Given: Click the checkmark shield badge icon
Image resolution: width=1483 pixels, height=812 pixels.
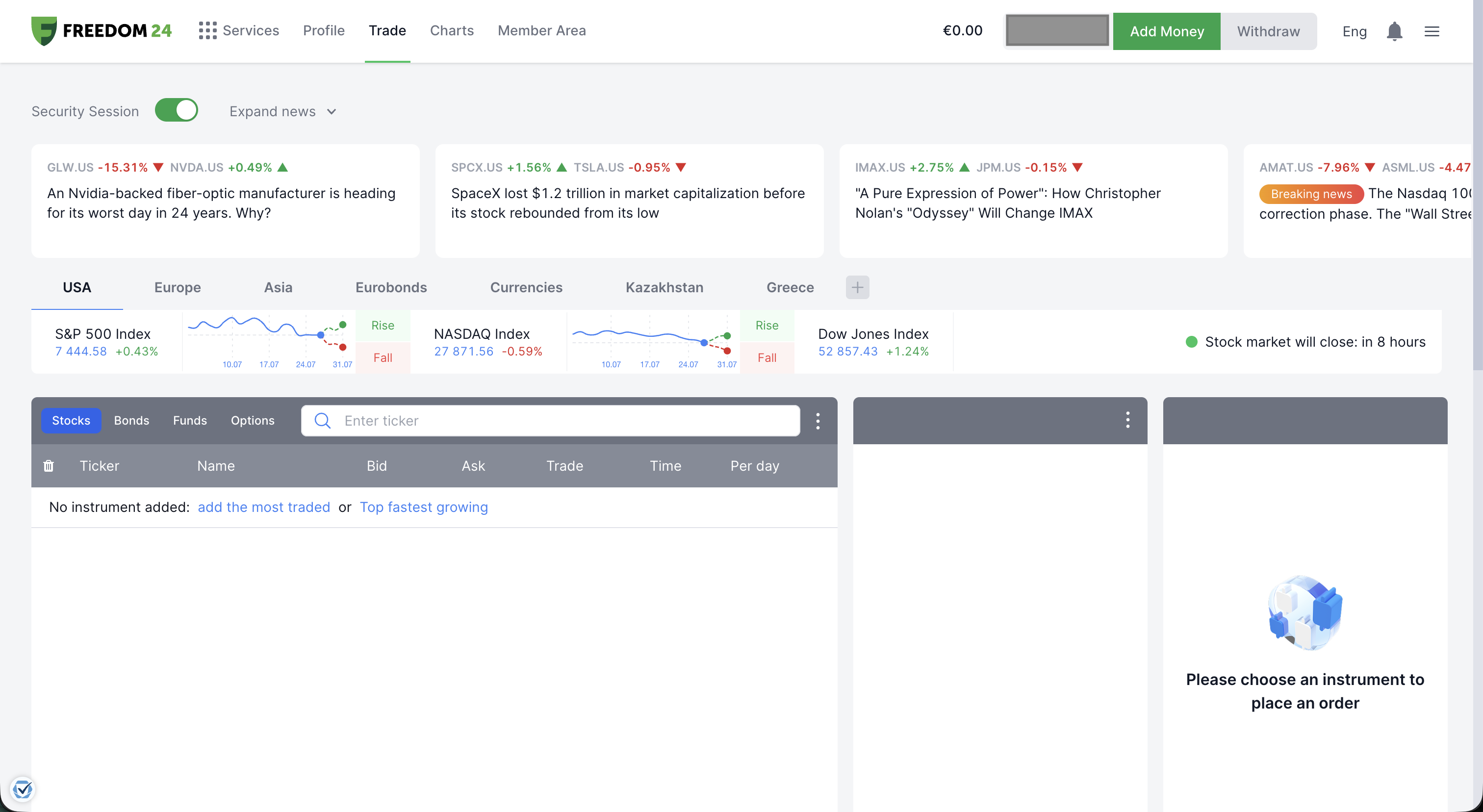Looking at the screenshot, I should coord(23,789).
